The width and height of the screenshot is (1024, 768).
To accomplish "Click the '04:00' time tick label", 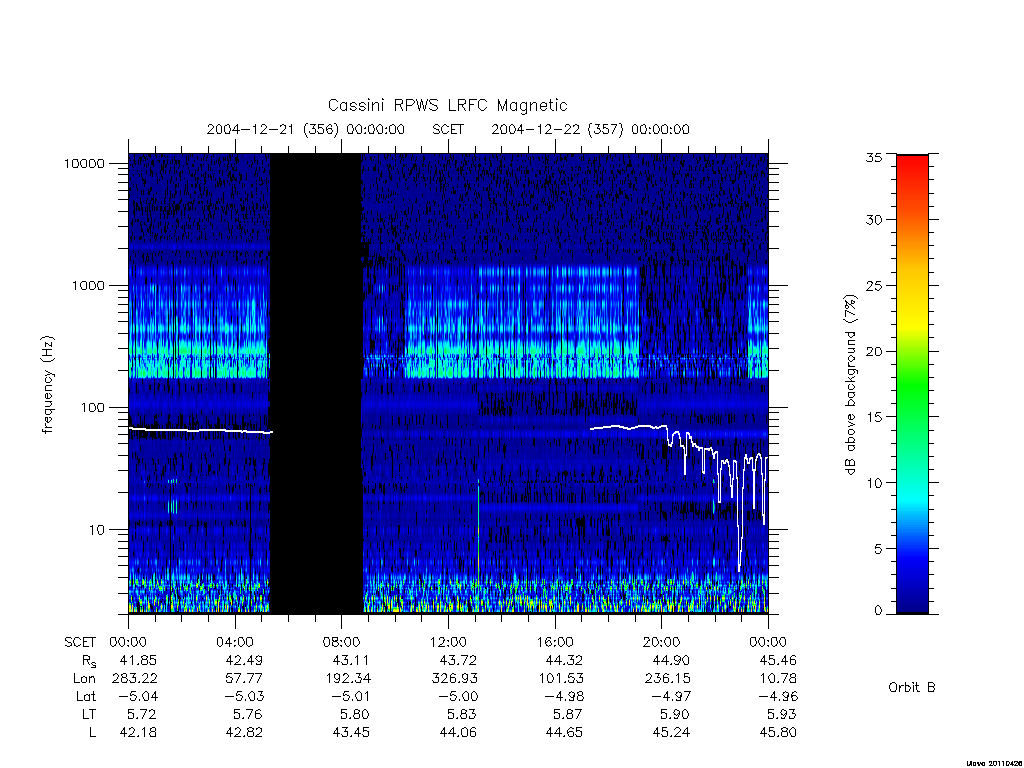I will [234, 642].
